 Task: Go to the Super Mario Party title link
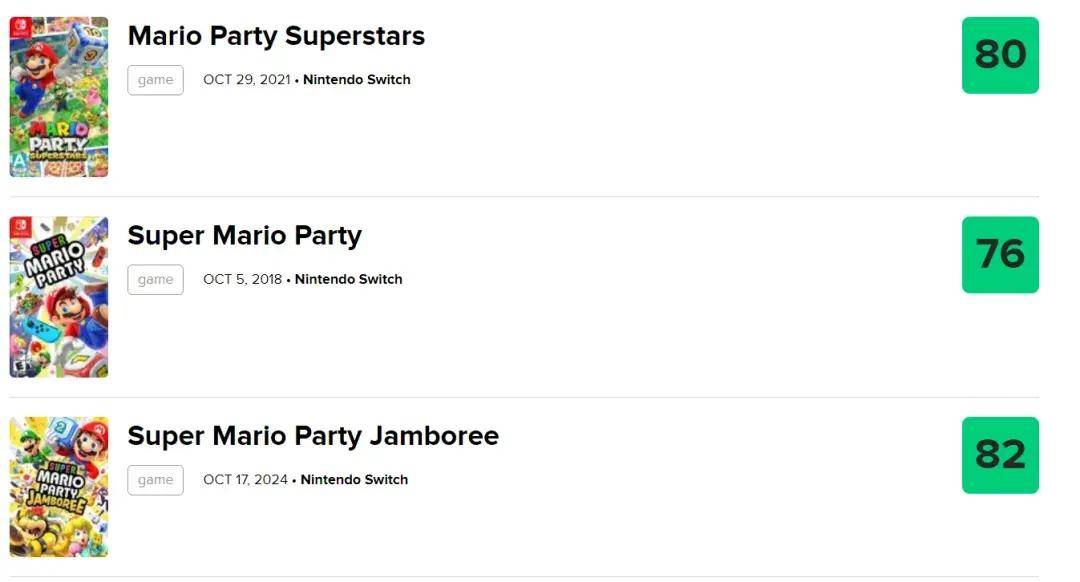coord(244,236)
